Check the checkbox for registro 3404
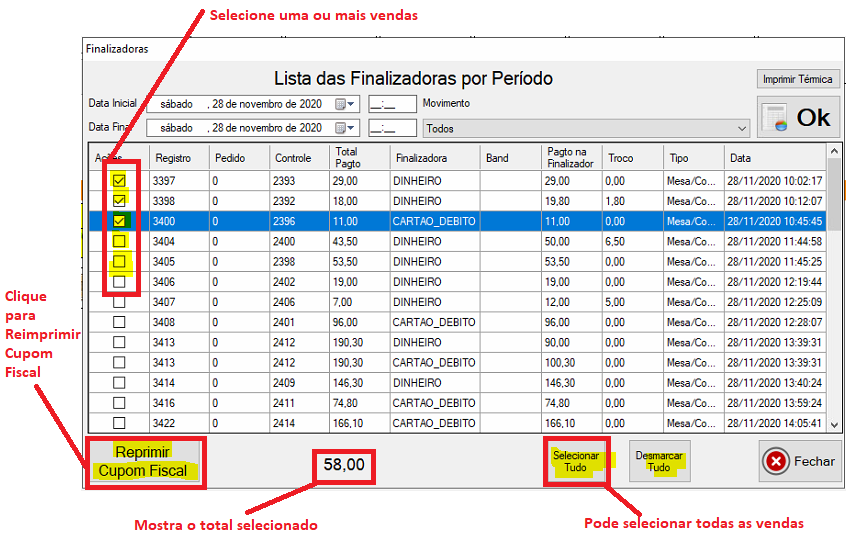Viewport: 864px width, 536px height. tap(119, 241)
